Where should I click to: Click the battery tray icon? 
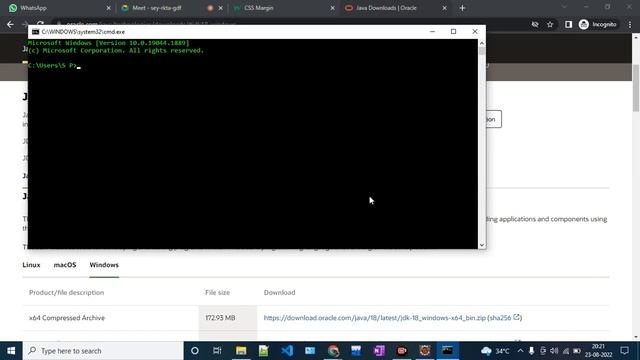click(577, 351)
